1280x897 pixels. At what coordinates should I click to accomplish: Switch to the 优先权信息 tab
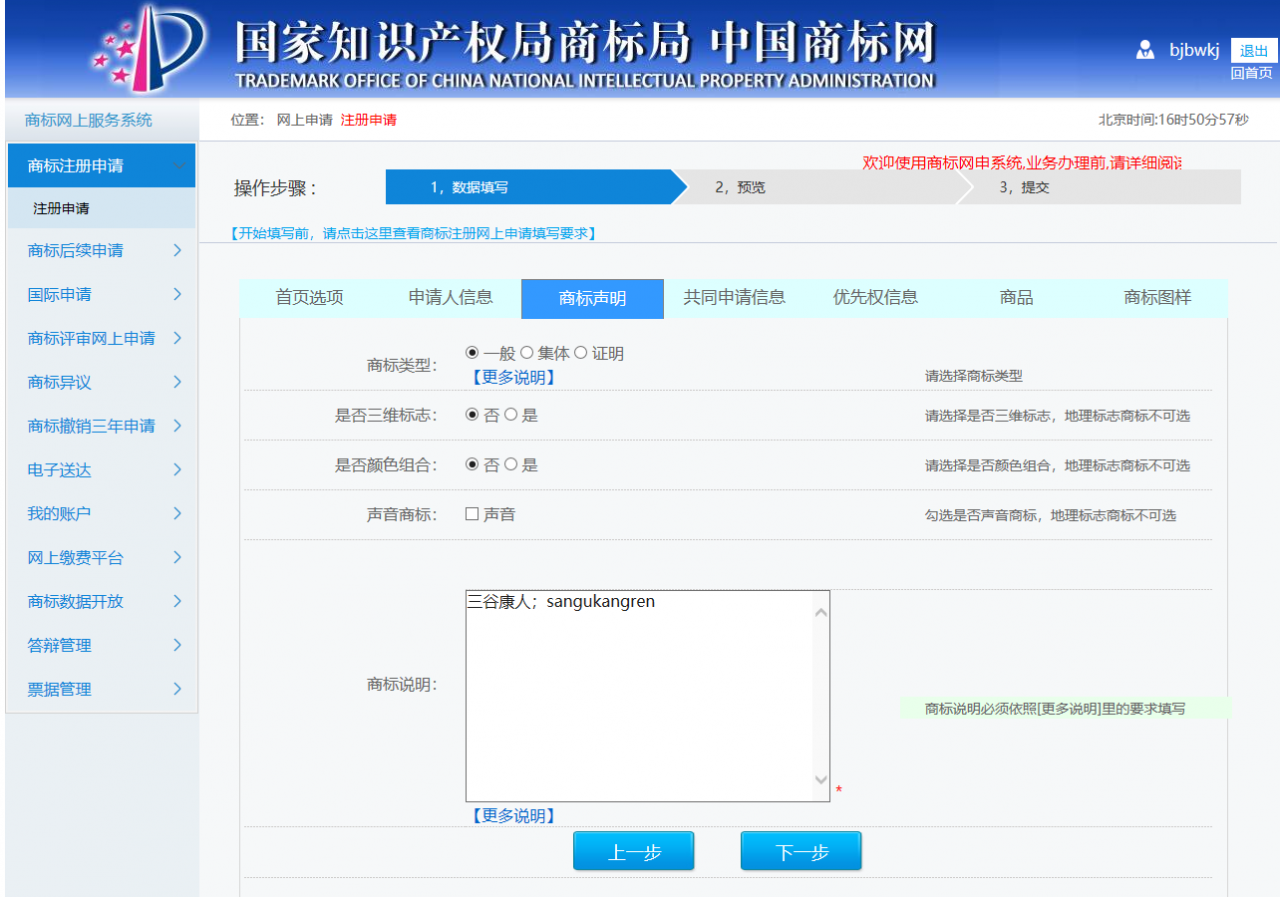coord(874,298)
